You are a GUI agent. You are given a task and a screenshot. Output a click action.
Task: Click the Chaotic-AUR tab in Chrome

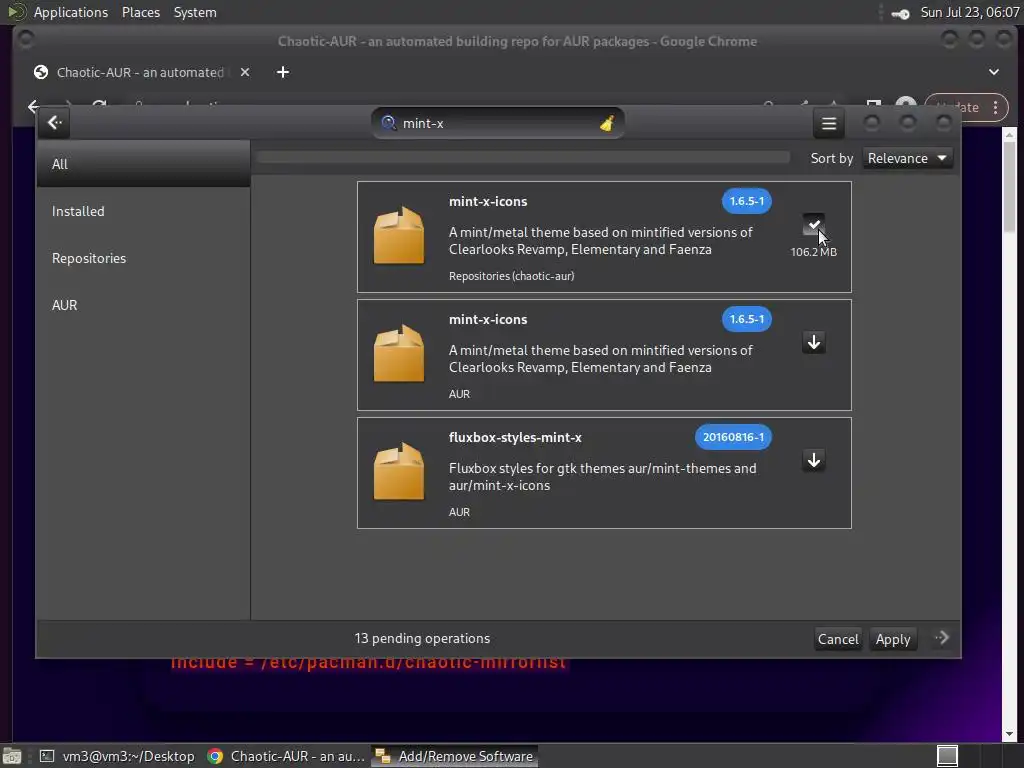(x=142, y=72)
